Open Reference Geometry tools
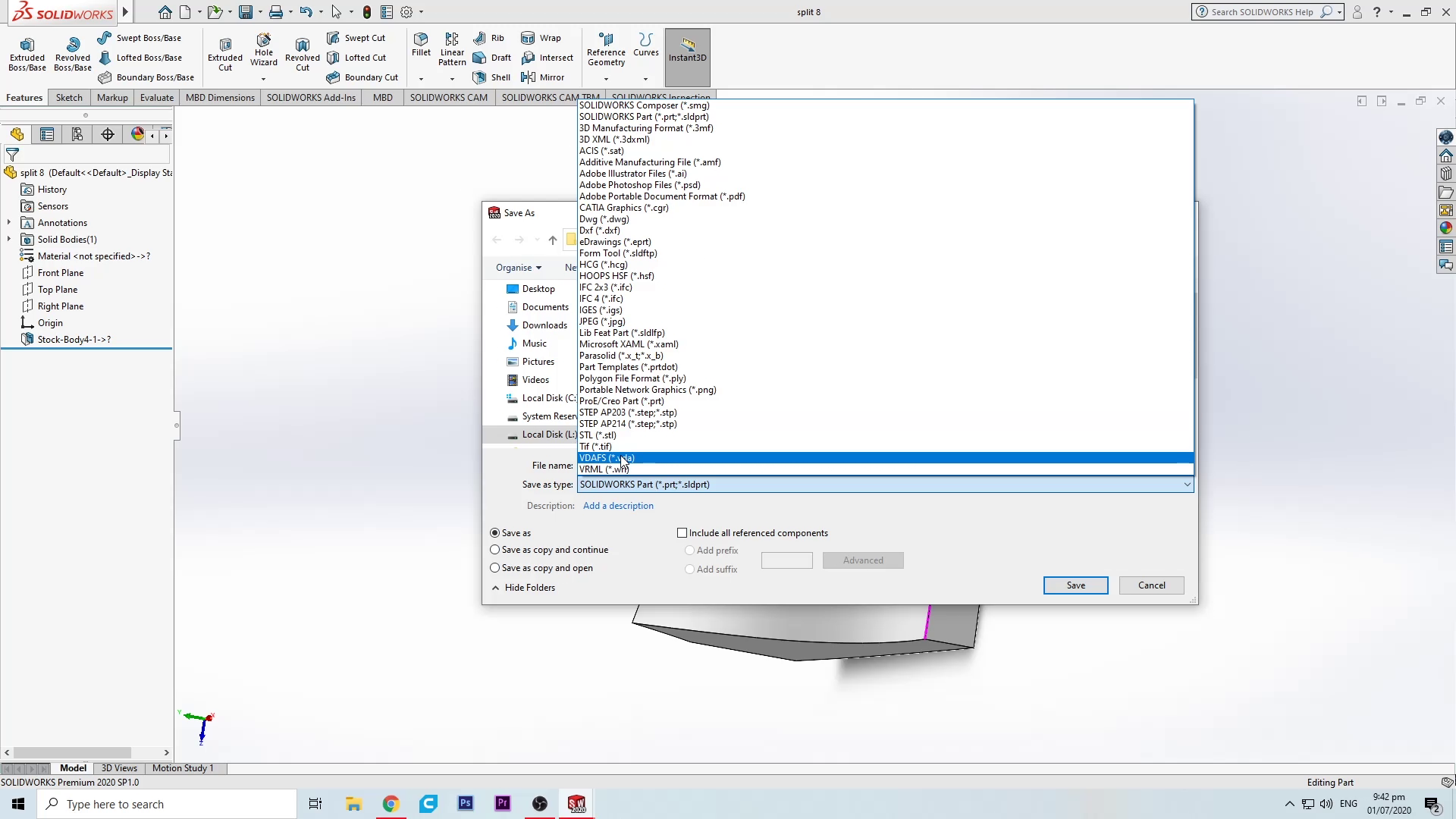The image size is (1456, 819). 606,50
